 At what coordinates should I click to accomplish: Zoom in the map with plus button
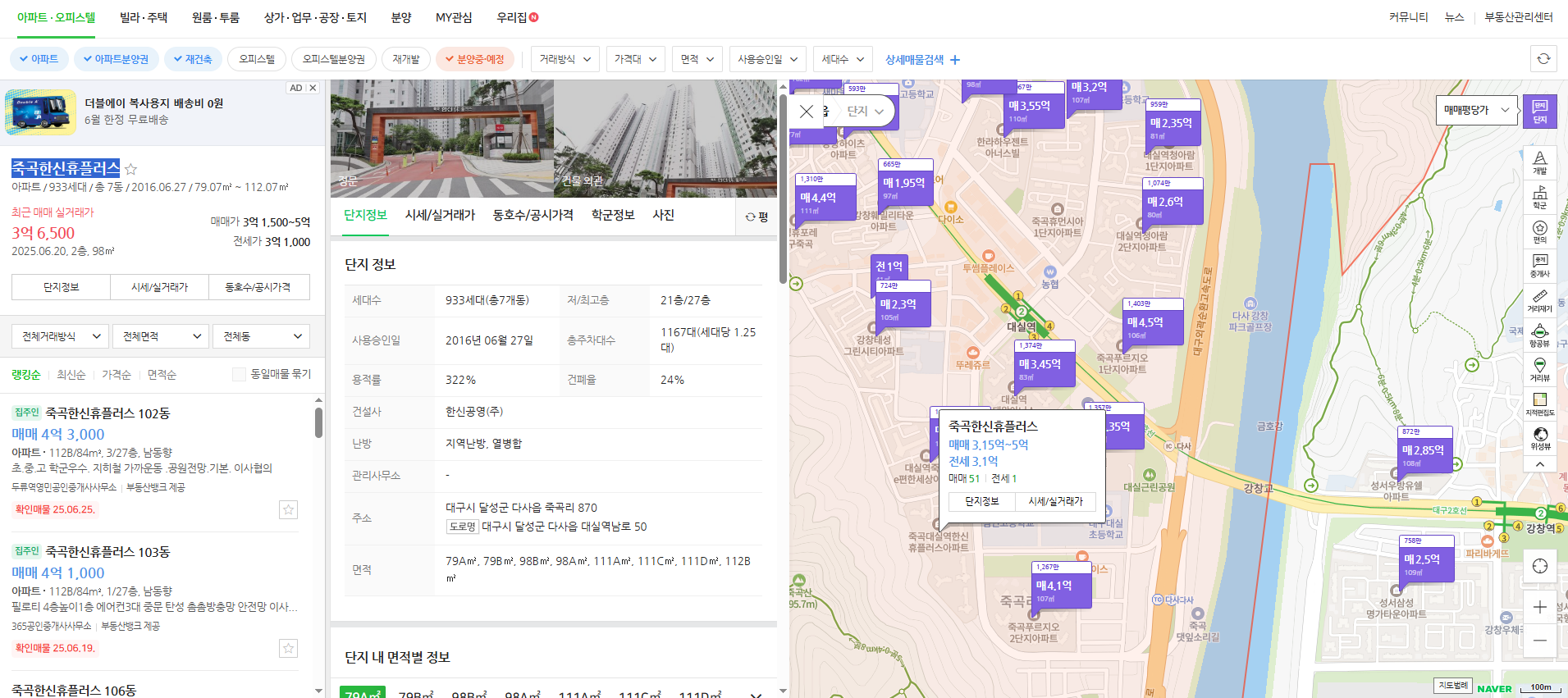[1539, 607]
